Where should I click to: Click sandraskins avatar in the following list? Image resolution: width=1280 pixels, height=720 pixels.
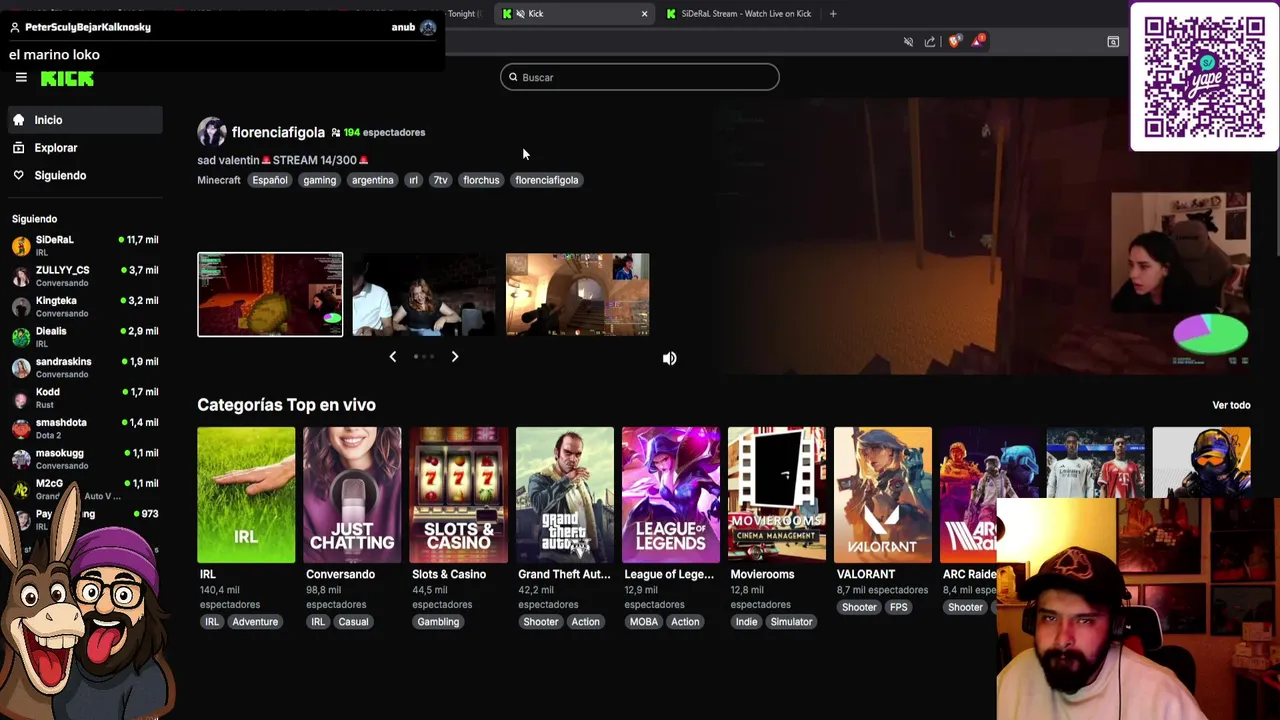pyautogui.click(x=21, y=368)
